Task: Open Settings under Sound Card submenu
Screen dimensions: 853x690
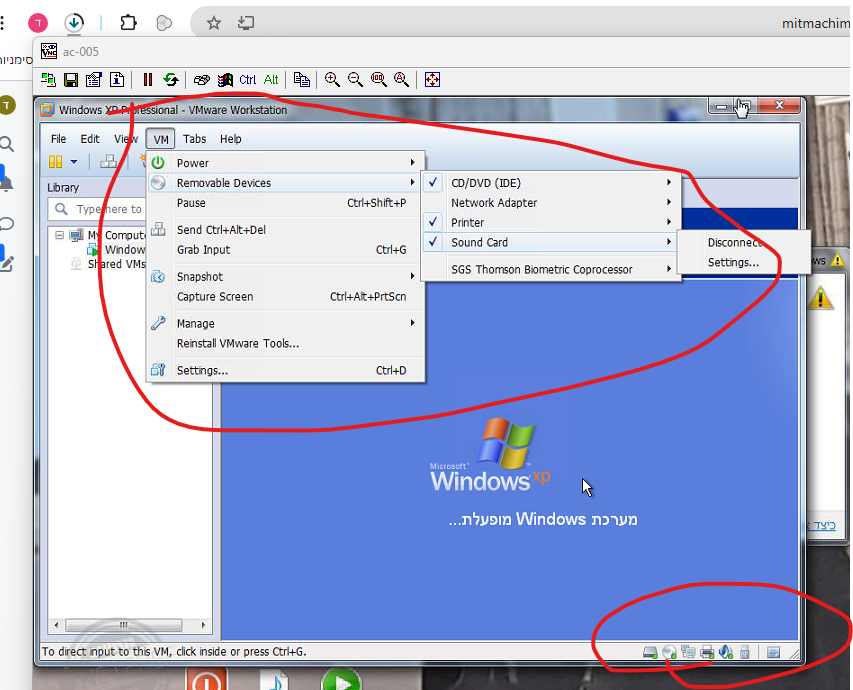Action: [x=743, y=262]
